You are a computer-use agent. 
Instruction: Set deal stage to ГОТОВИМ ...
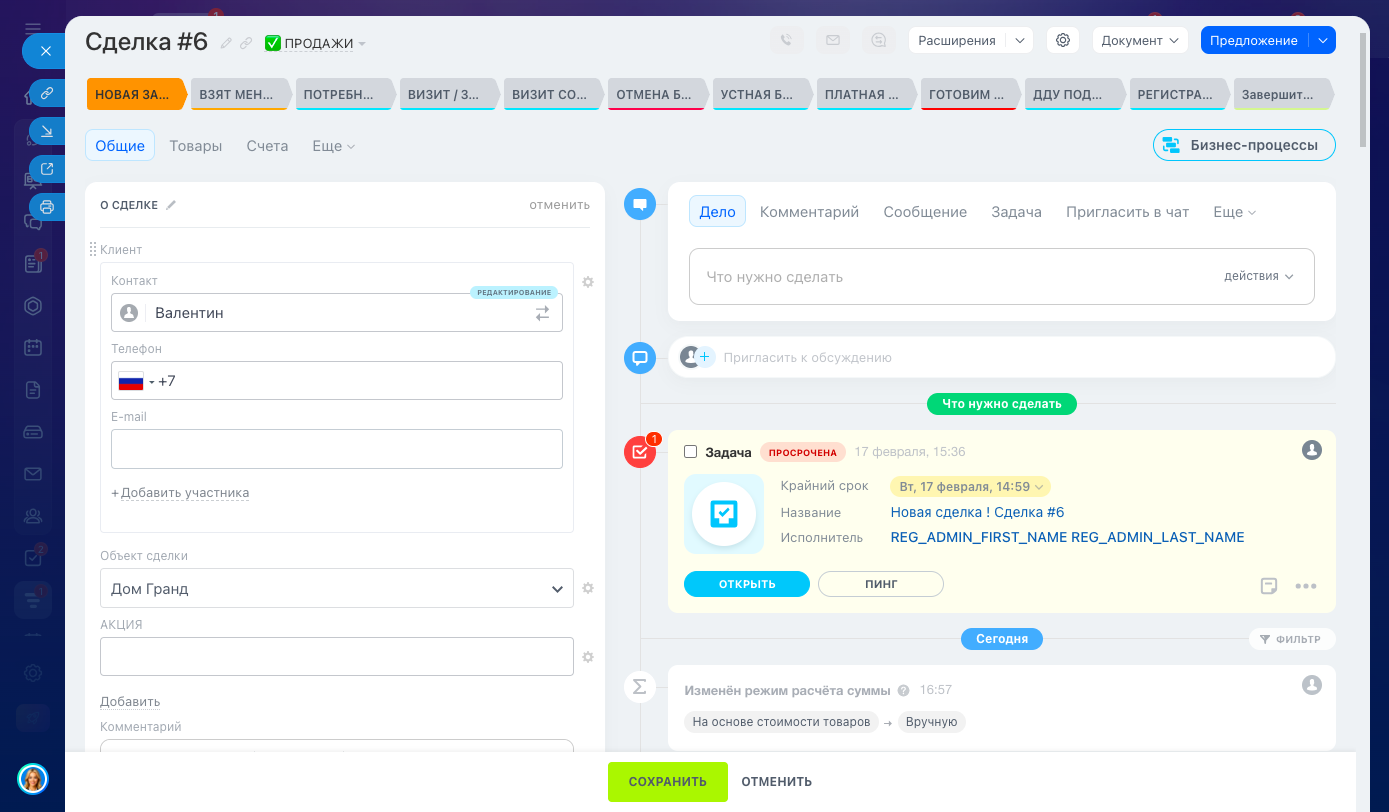969,95
